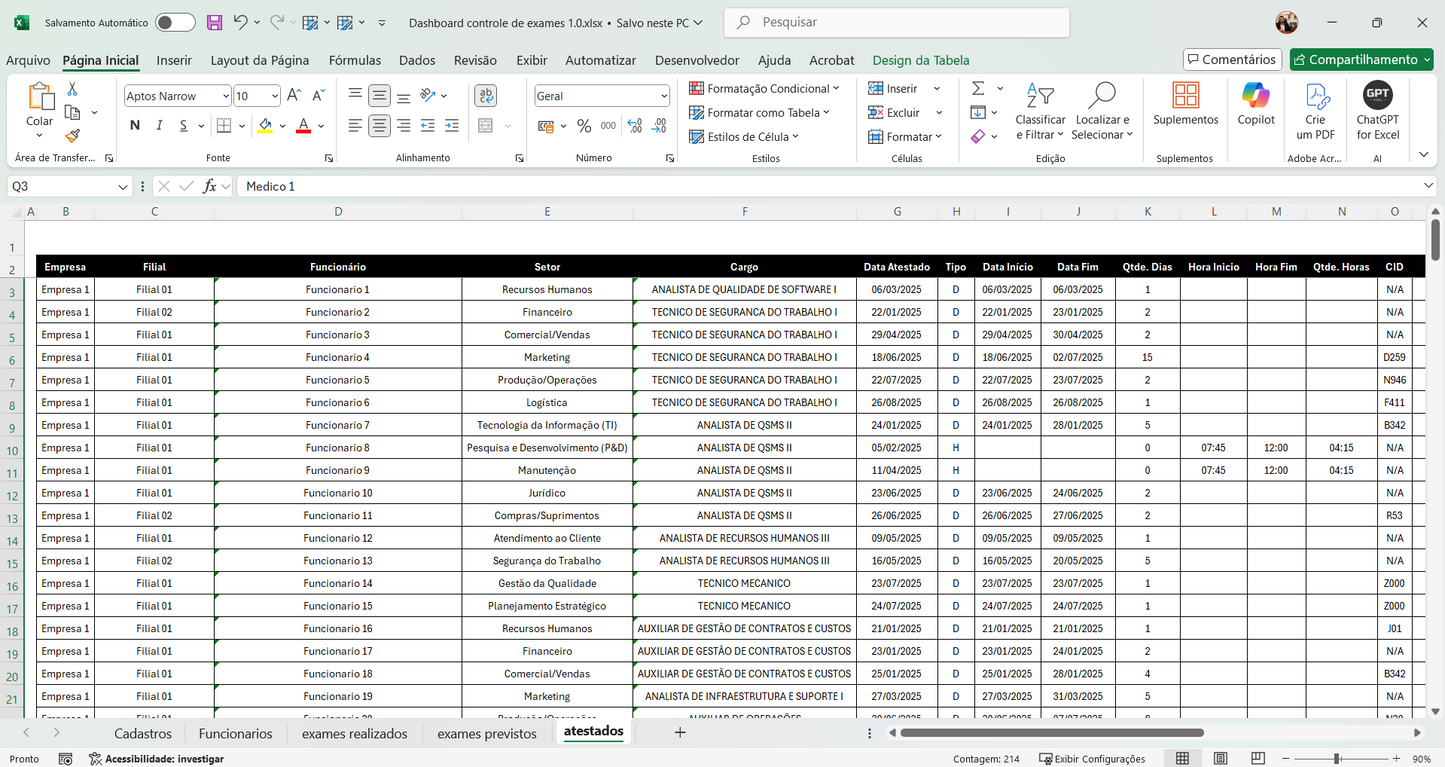Viewport: 1445px width, 767px height.
Task: Open the exames previstos sheet tab
Action: tap(486, 732)
